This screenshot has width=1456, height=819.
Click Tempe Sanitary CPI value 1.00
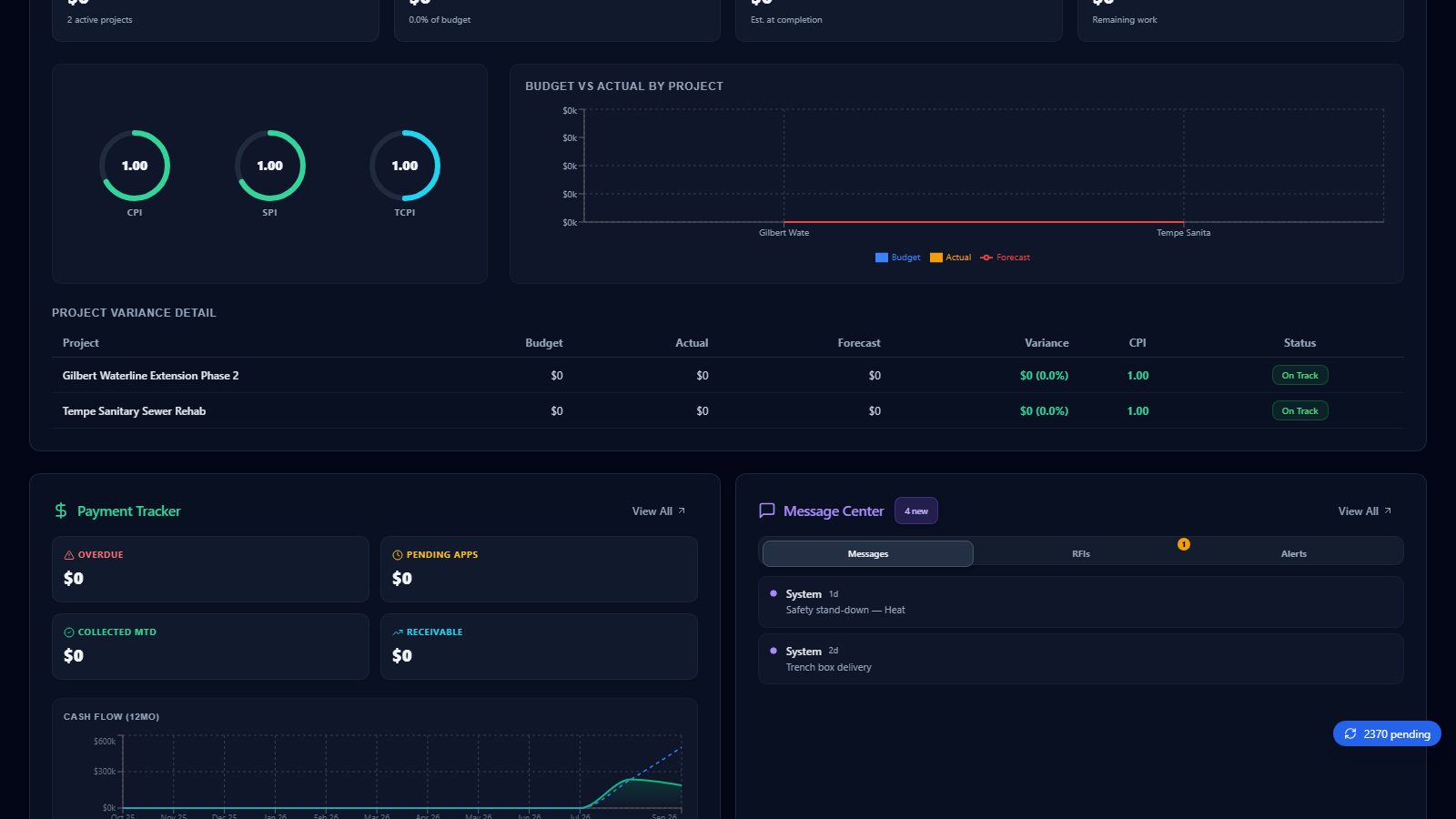pyautogui.click(x=1137, y=410)
